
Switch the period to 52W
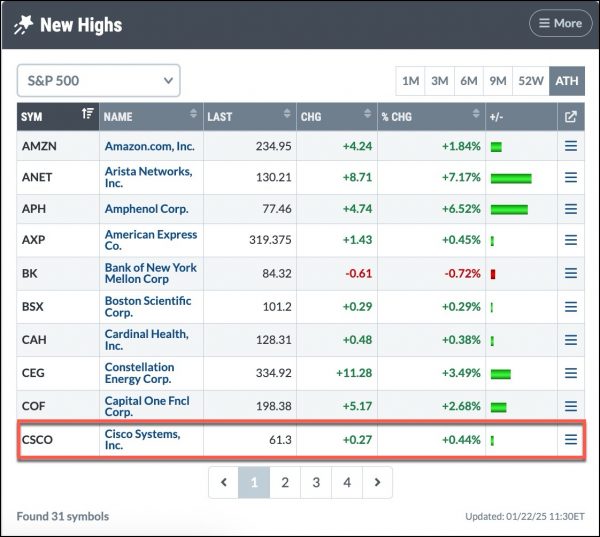click(531, 81)
